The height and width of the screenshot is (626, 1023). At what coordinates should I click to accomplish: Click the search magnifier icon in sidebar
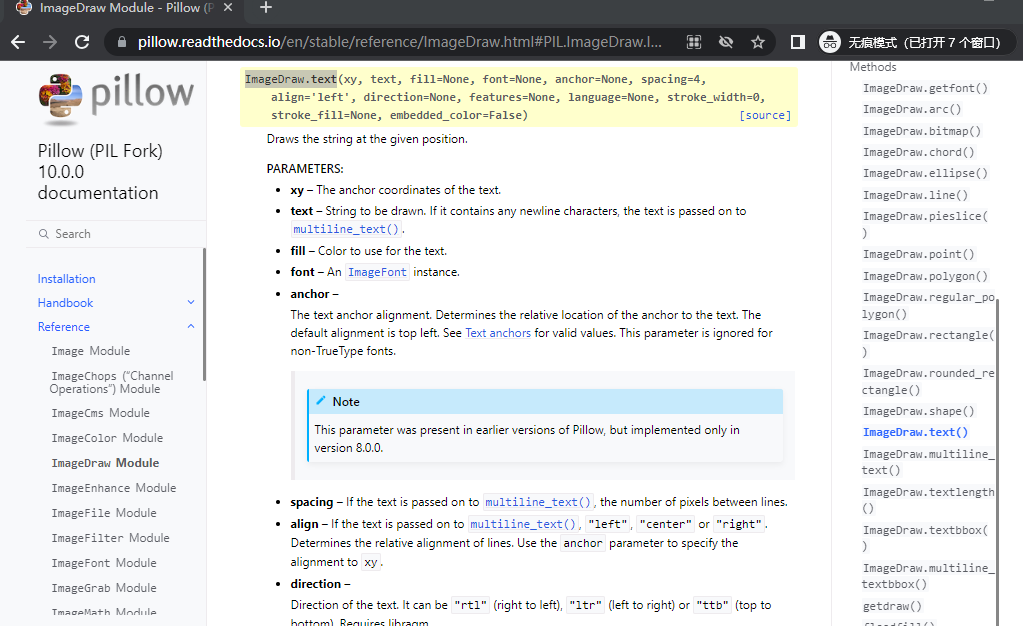44,234
